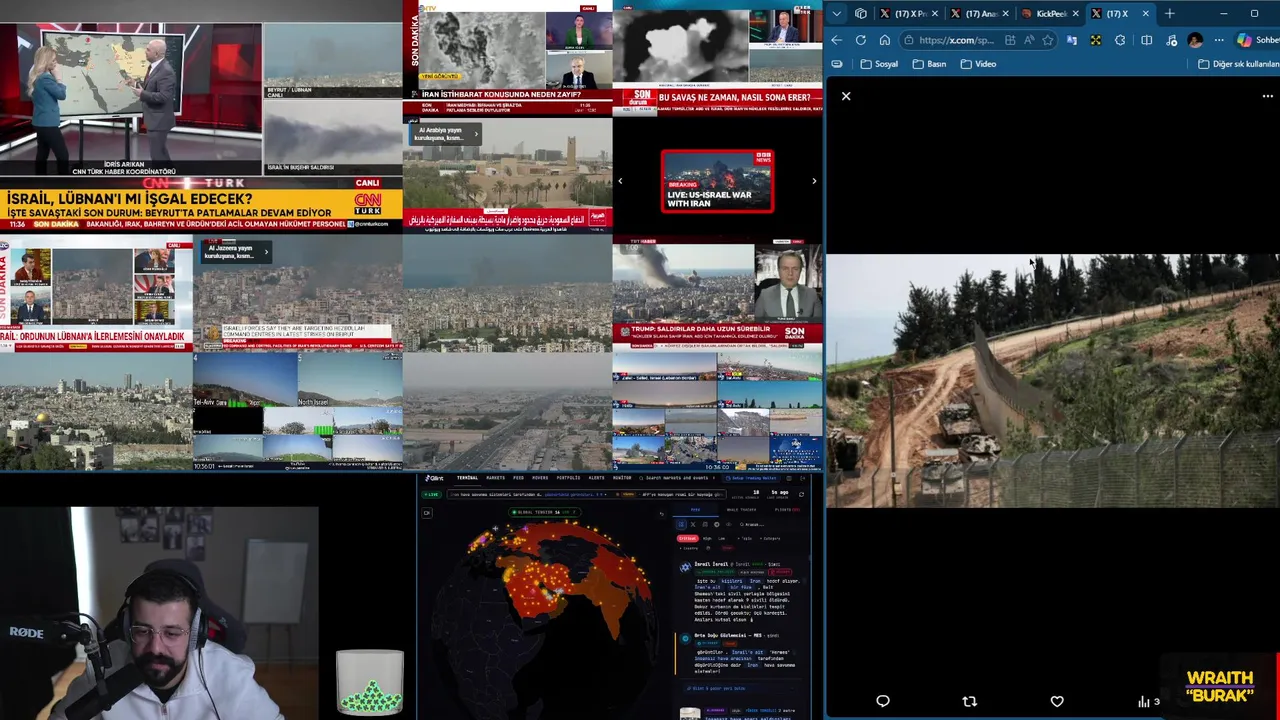
Task: Click the camera icon on Glint globe
Action: 427,512
